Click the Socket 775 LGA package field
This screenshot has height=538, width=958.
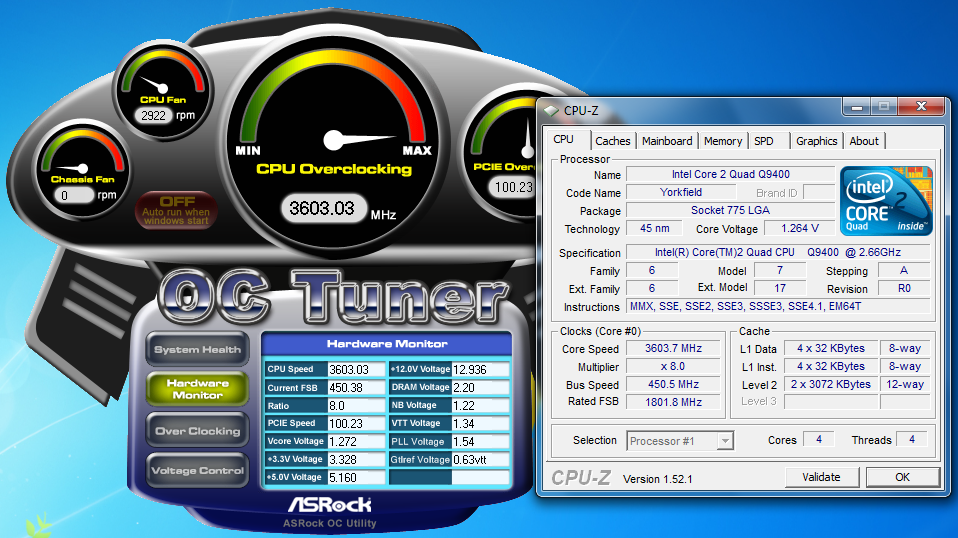click(730, 210)
